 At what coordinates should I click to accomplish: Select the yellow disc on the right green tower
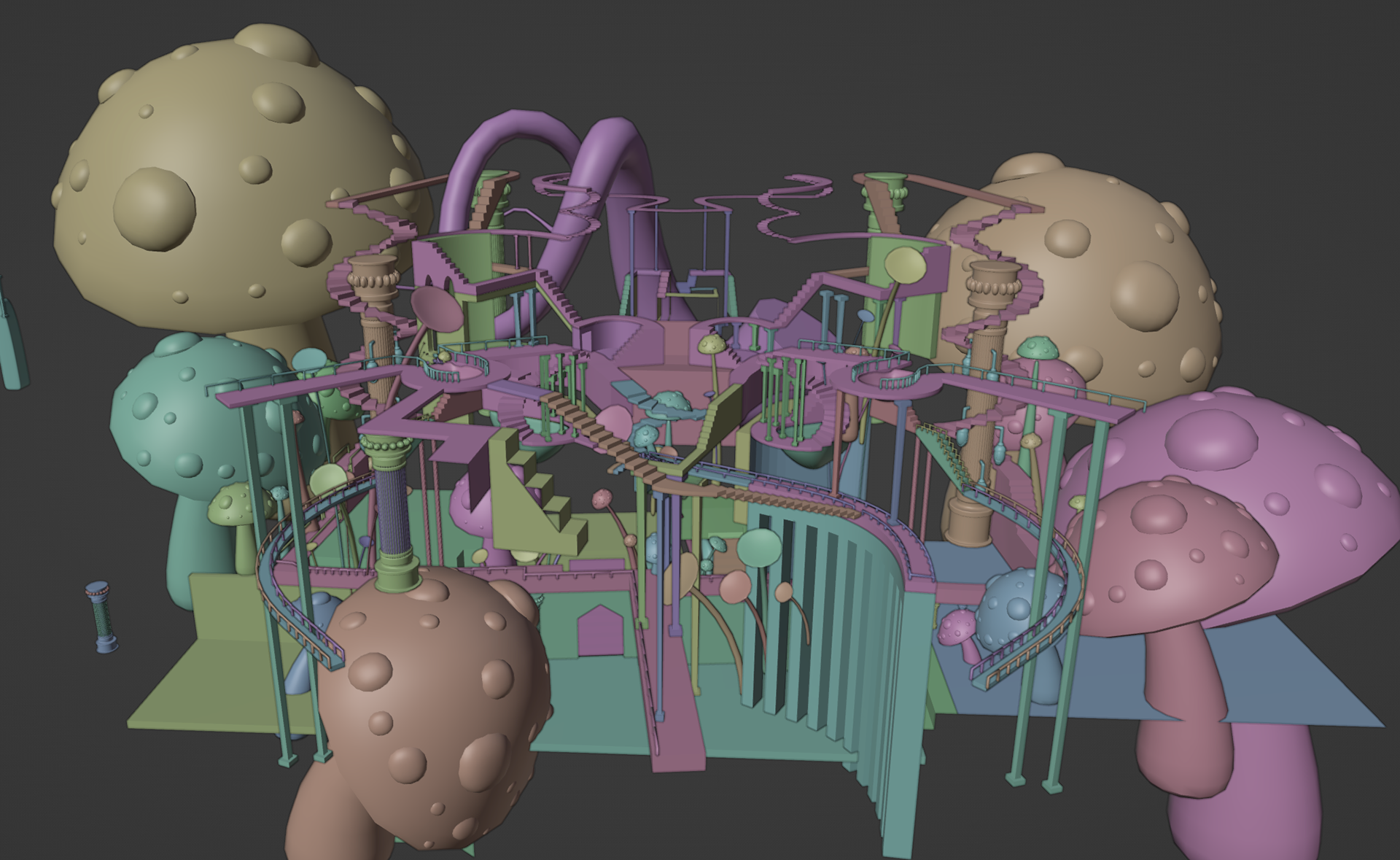904,266
